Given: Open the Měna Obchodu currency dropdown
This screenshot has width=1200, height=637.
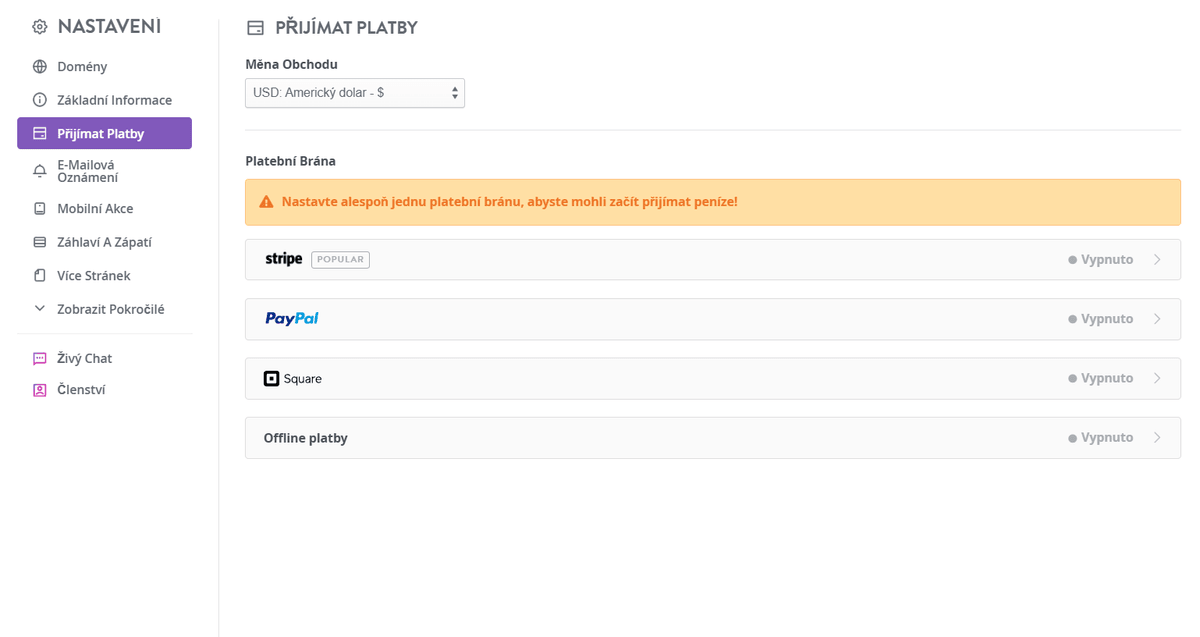Looking at the screenshot, I should 355,93.
